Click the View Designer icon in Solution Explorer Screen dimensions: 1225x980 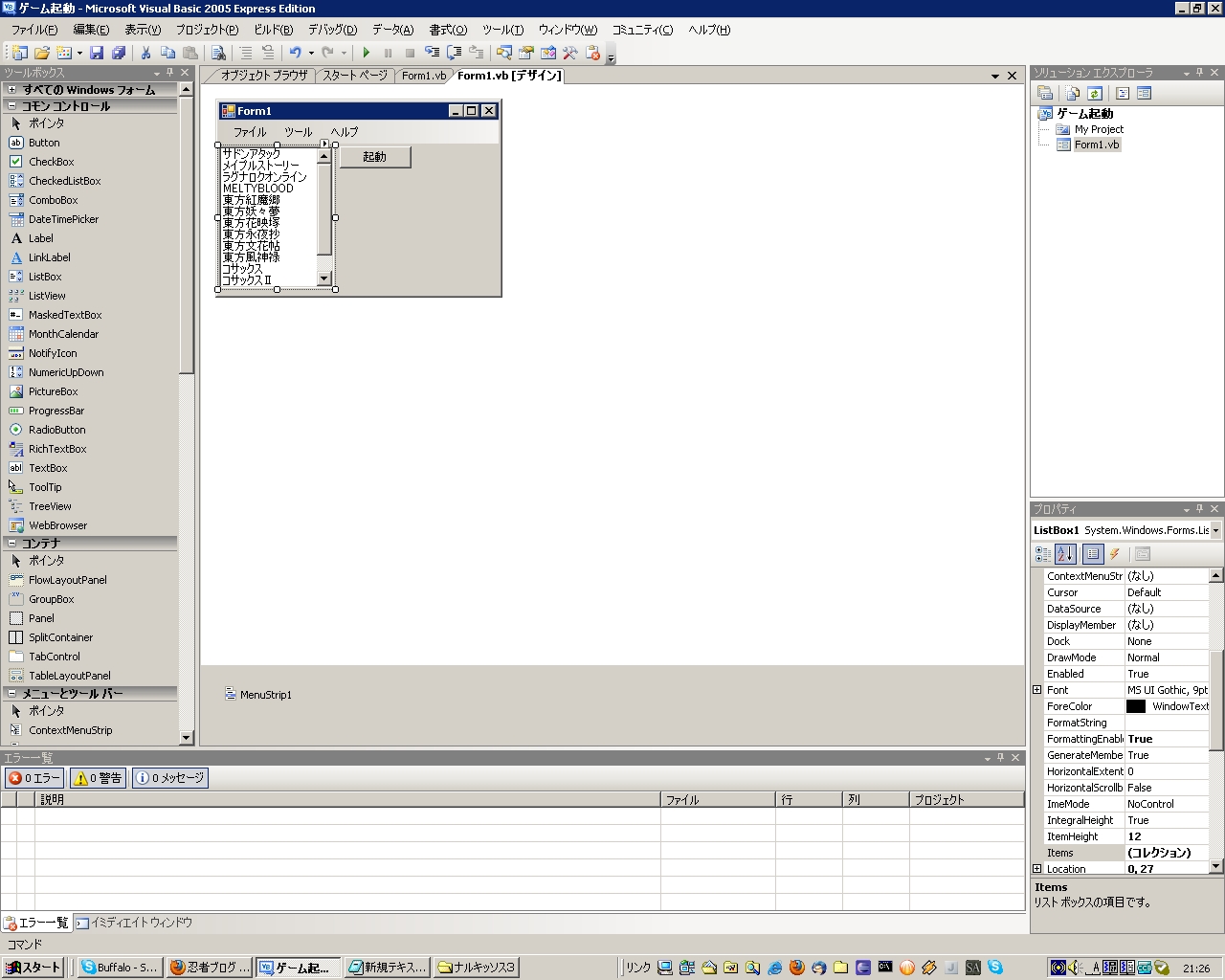(x=1145, y=93)
